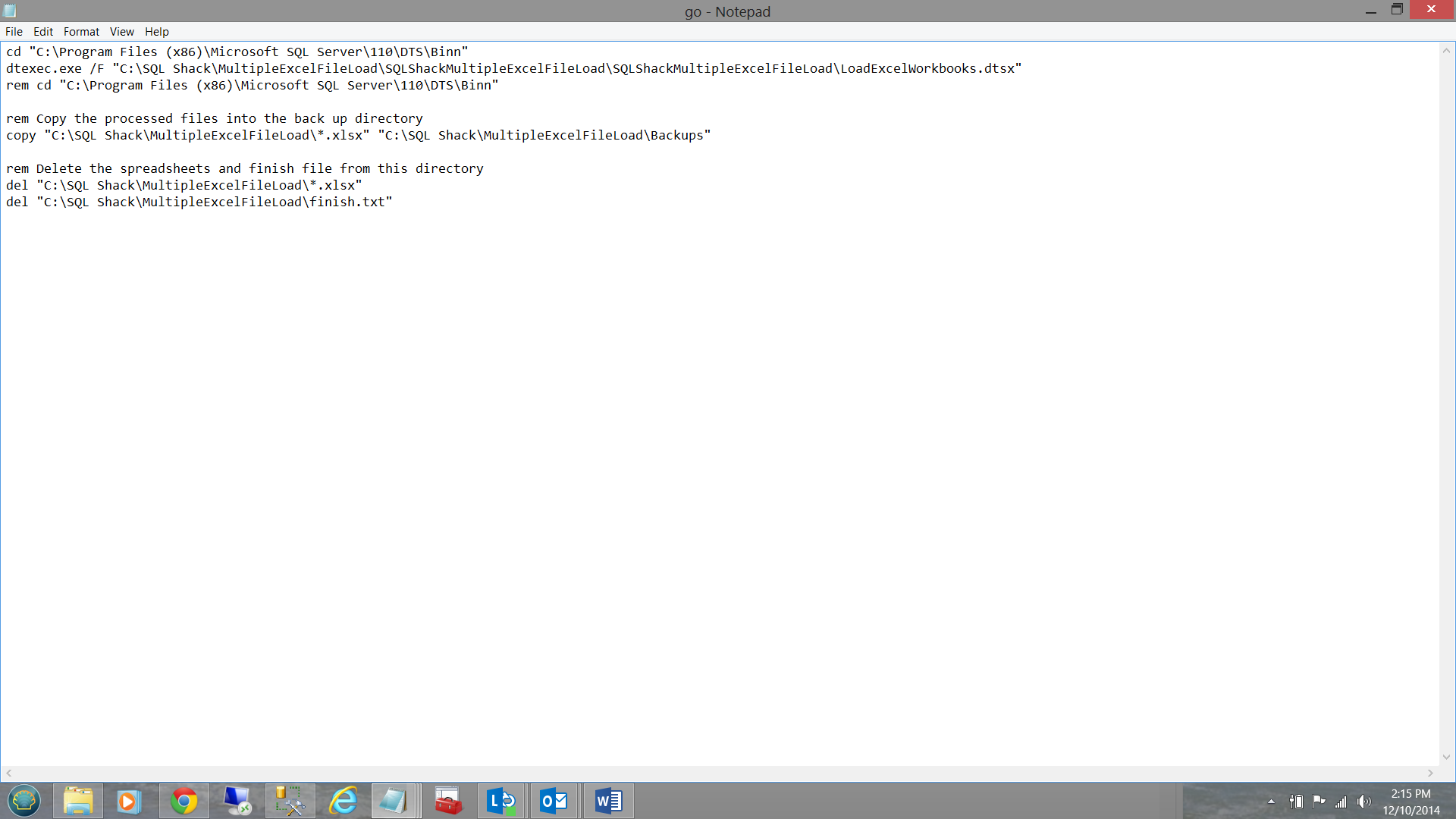Open Internet Explorer from the taskbar

click(x=344, y=801)
